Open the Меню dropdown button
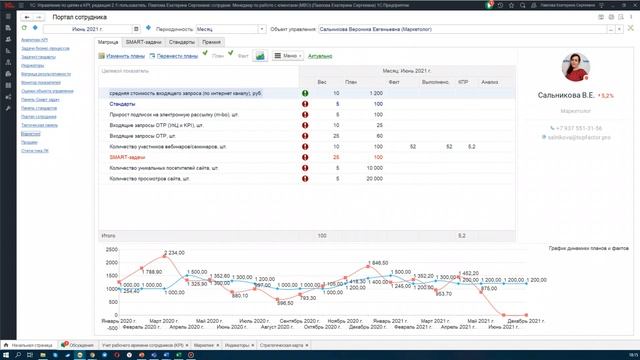 click(288, 56)
